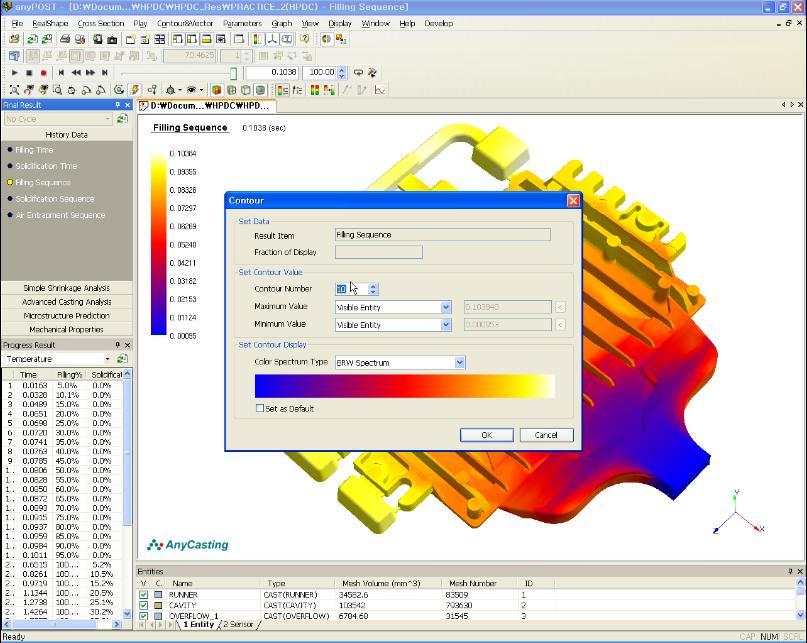Adjust the playback speed stepper arrows
The height and width of the screenshot is (643, 807).
(x=342, y=73)
